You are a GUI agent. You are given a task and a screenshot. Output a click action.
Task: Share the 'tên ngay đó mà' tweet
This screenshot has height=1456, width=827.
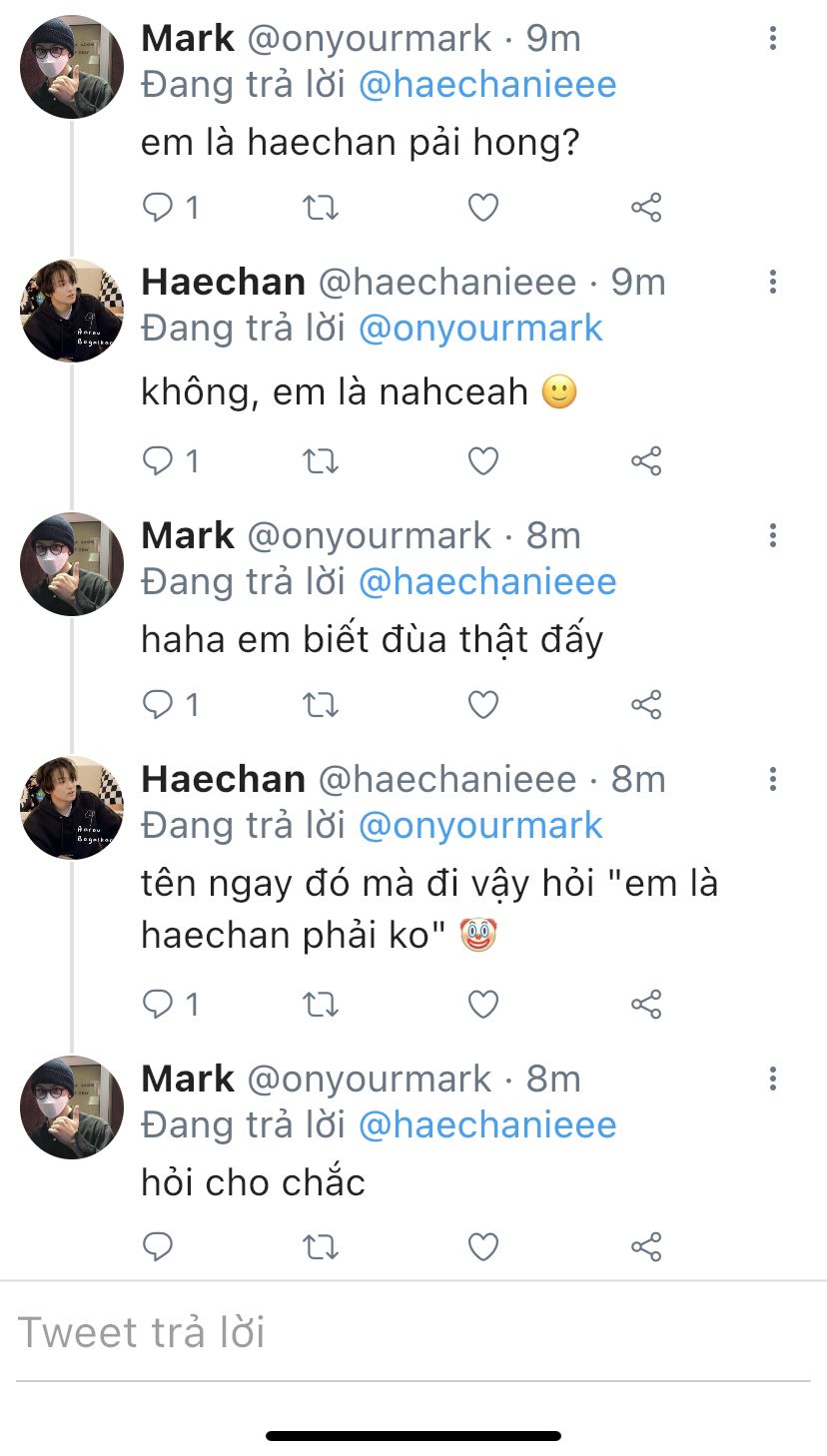[646, 1005]
